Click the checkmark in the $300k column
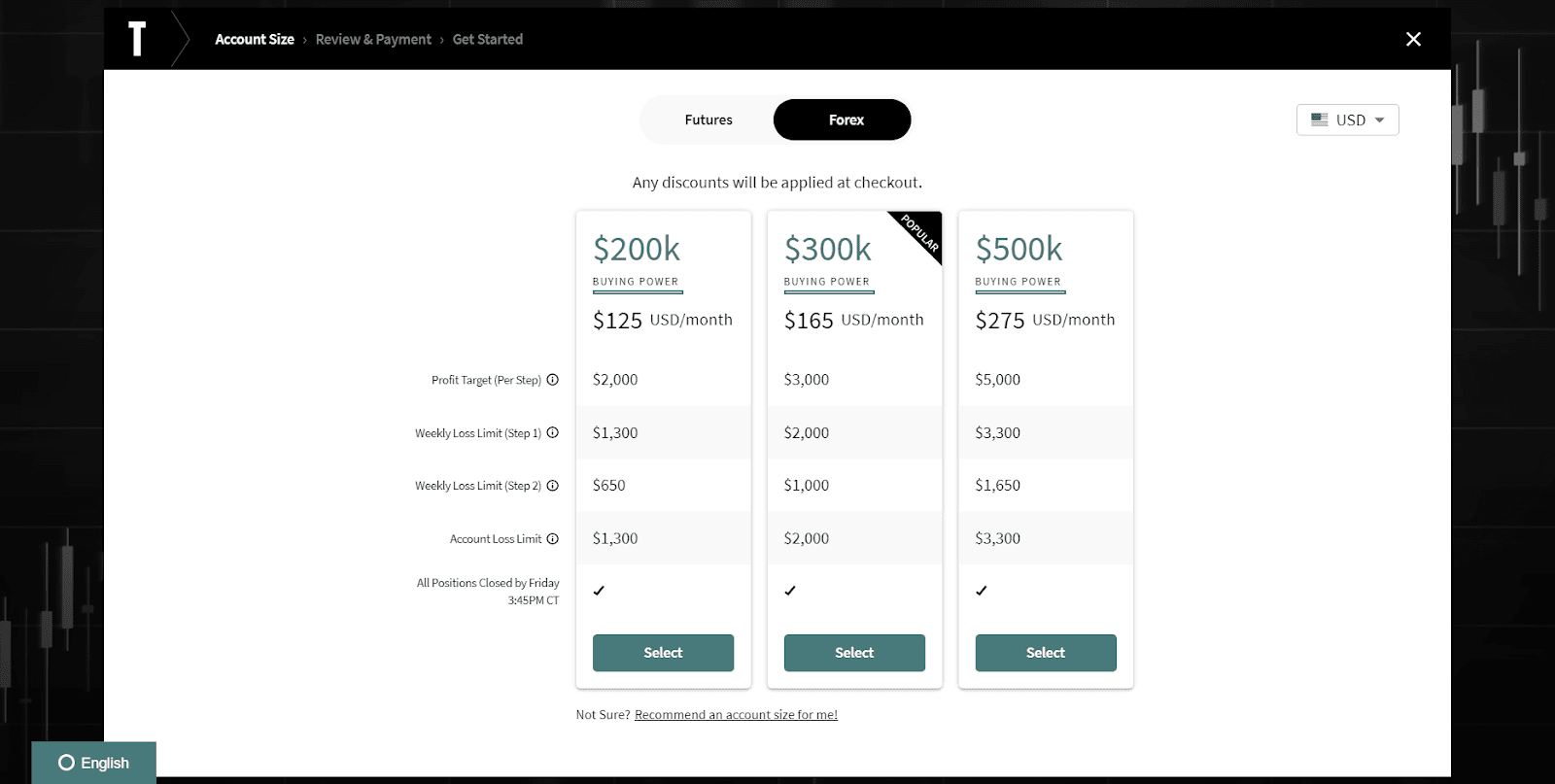This screenshot has width=1555, height=784. 790,591
